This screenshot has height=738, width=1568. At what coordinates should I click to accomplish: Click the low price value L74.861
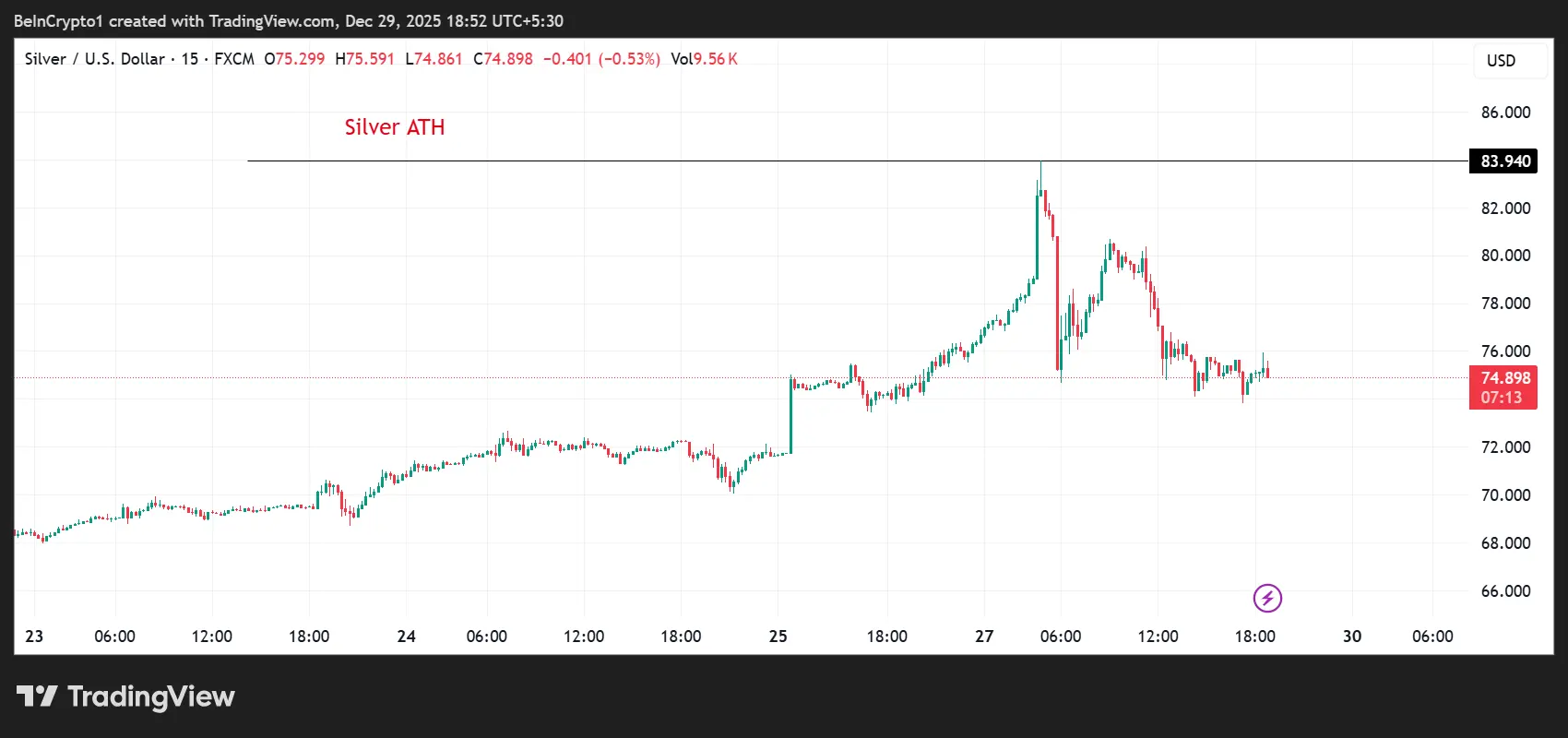434,59
